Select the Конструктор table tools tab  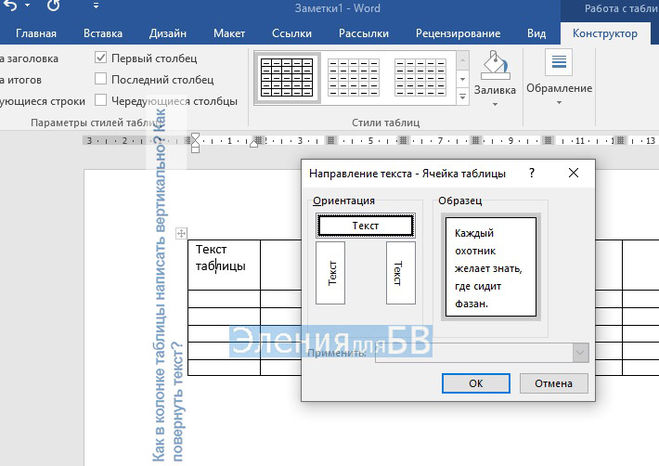click(x=605, y=33)
